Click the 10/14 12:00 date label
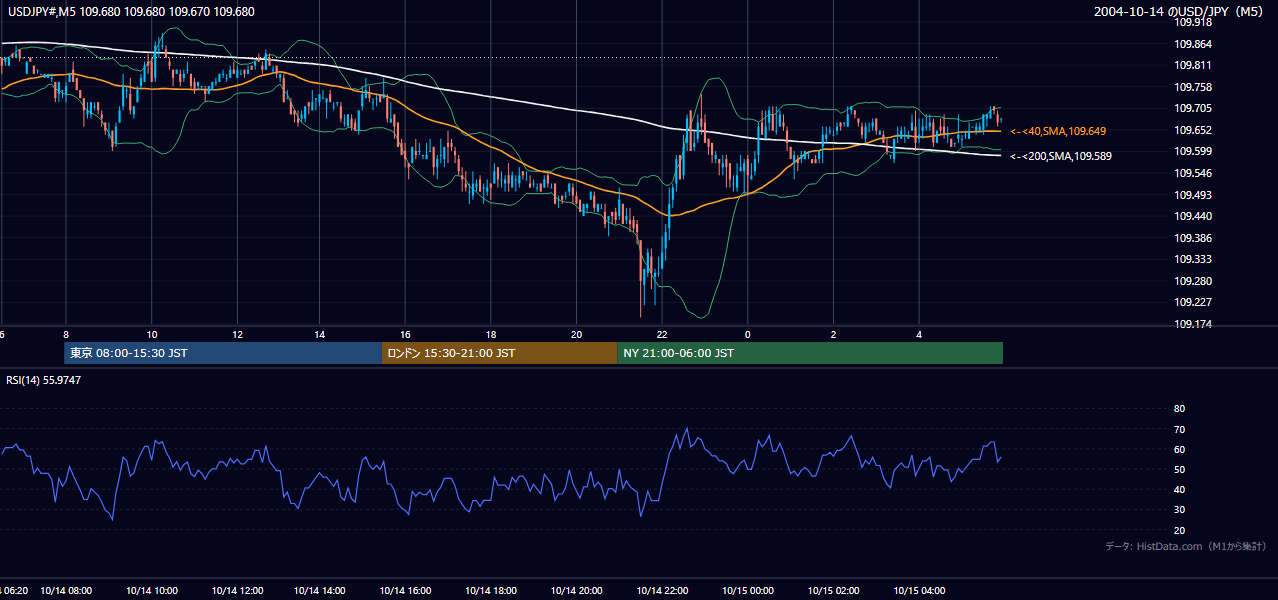Image resolution: width=1278 pixels, height=600 pixels. point(237,591)
